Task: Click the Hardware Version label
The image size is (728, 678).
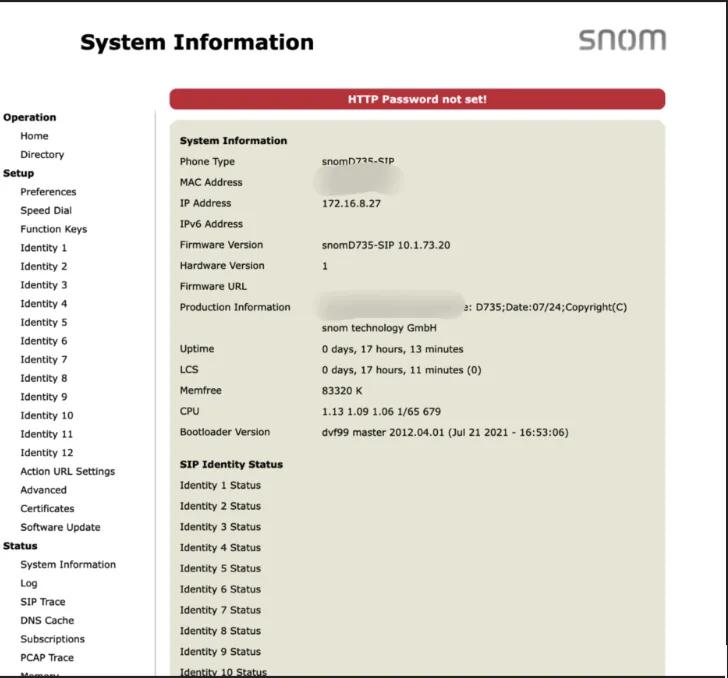Action: (222, 266)
